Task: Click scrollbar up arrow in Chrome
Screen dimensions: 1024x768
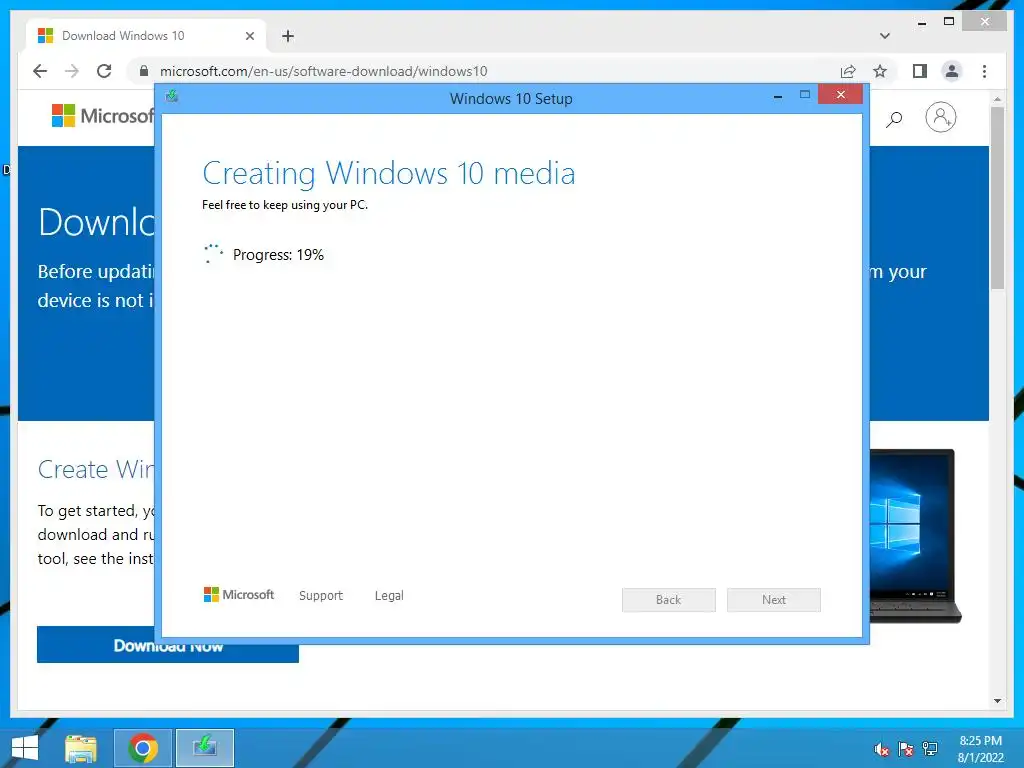Action: (997, 99)
